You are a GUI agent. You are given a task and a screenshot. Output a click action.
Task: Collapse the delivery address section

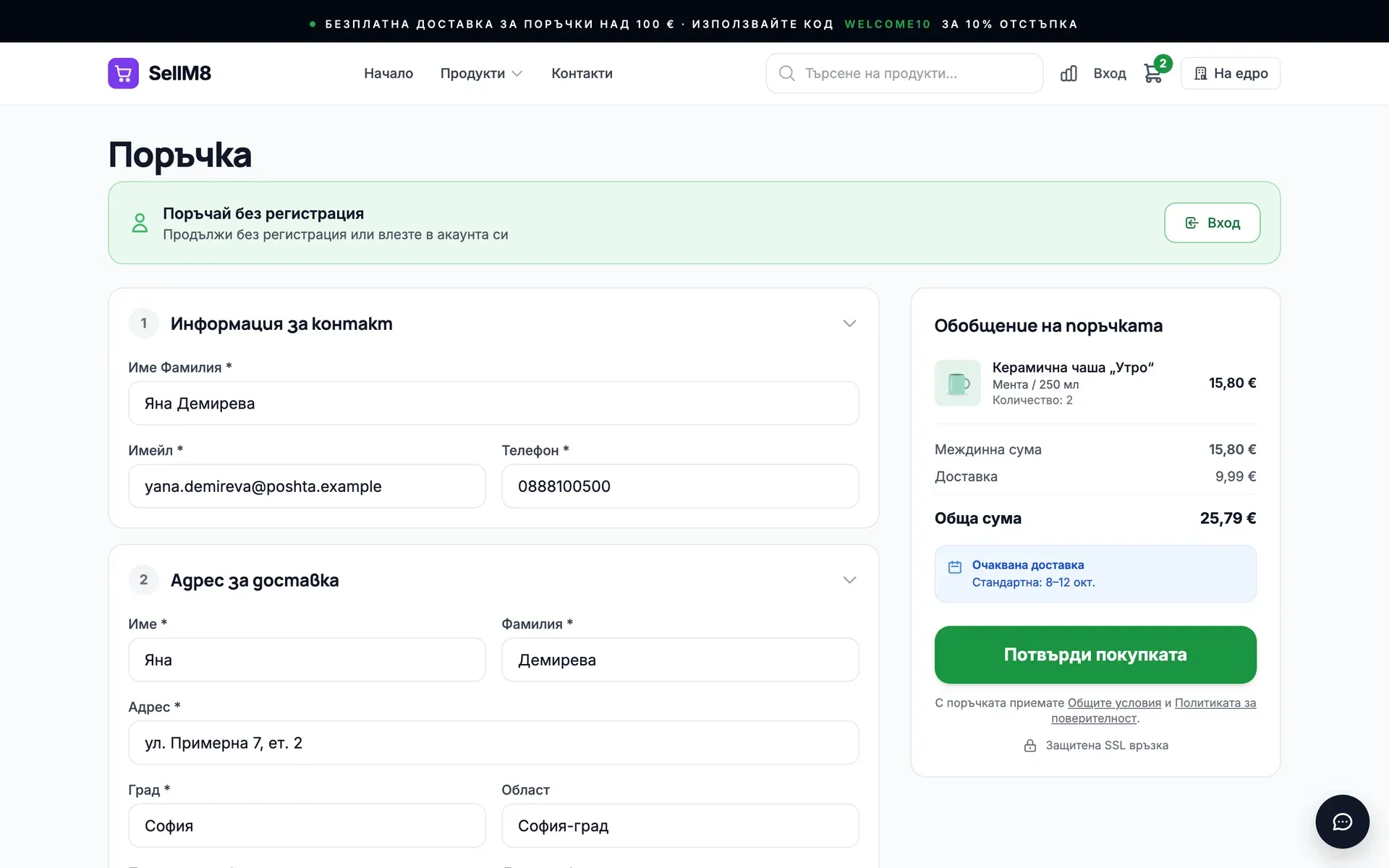pos(849,580)
